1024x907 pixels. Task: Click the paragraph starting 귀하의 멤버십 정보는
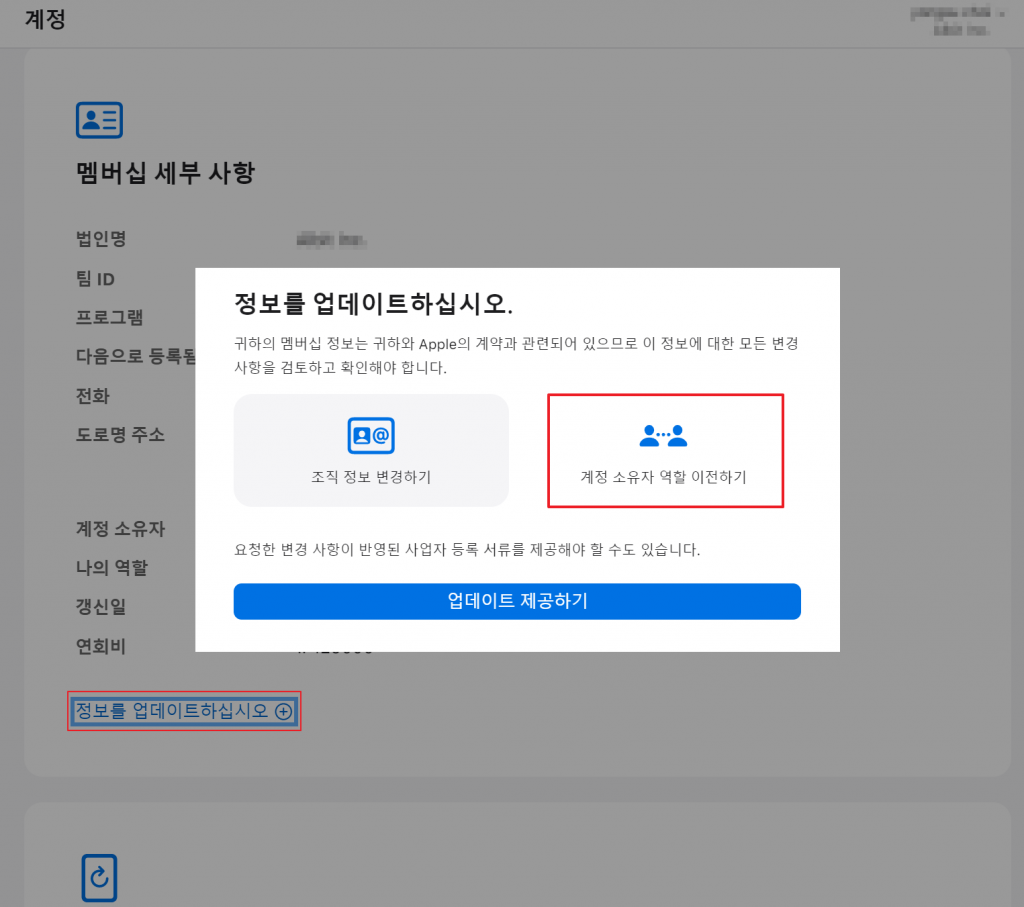(x=517, y=355)
